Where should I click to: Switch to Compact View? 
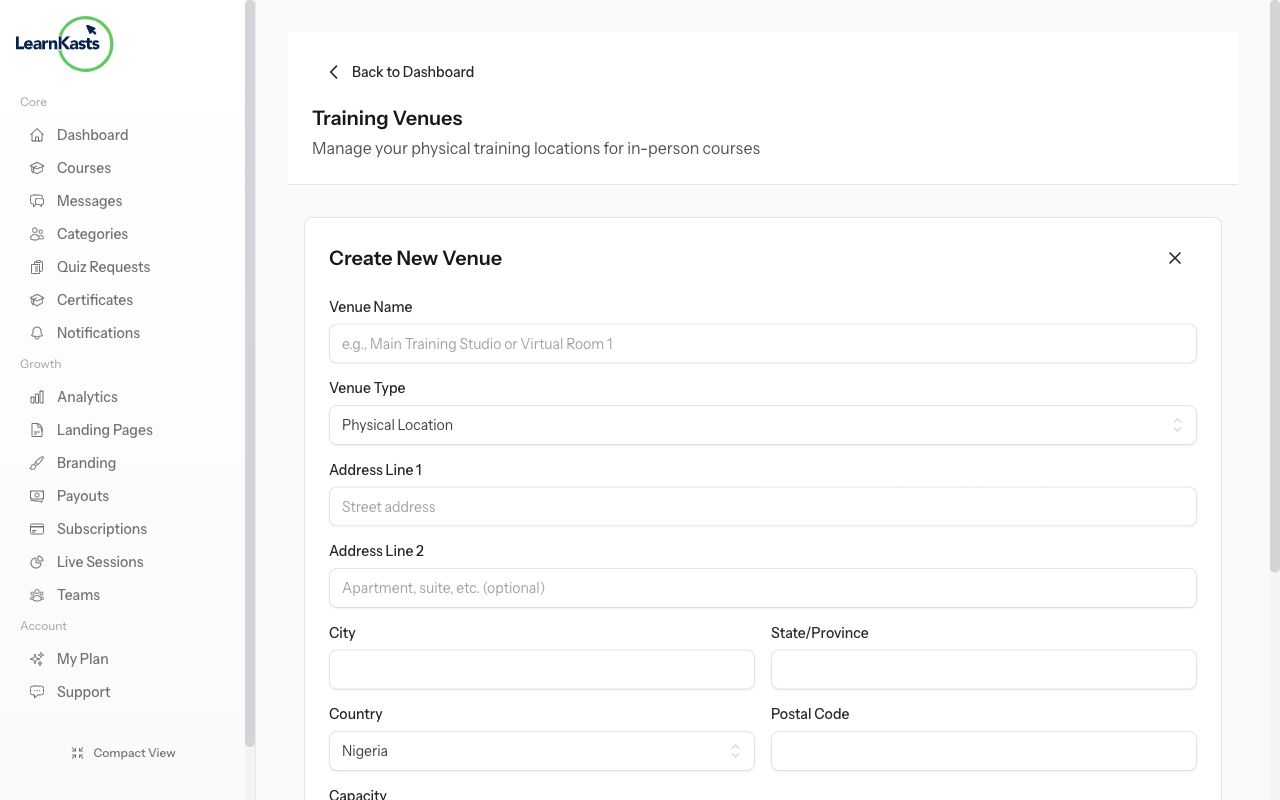[x=123, y=752]
